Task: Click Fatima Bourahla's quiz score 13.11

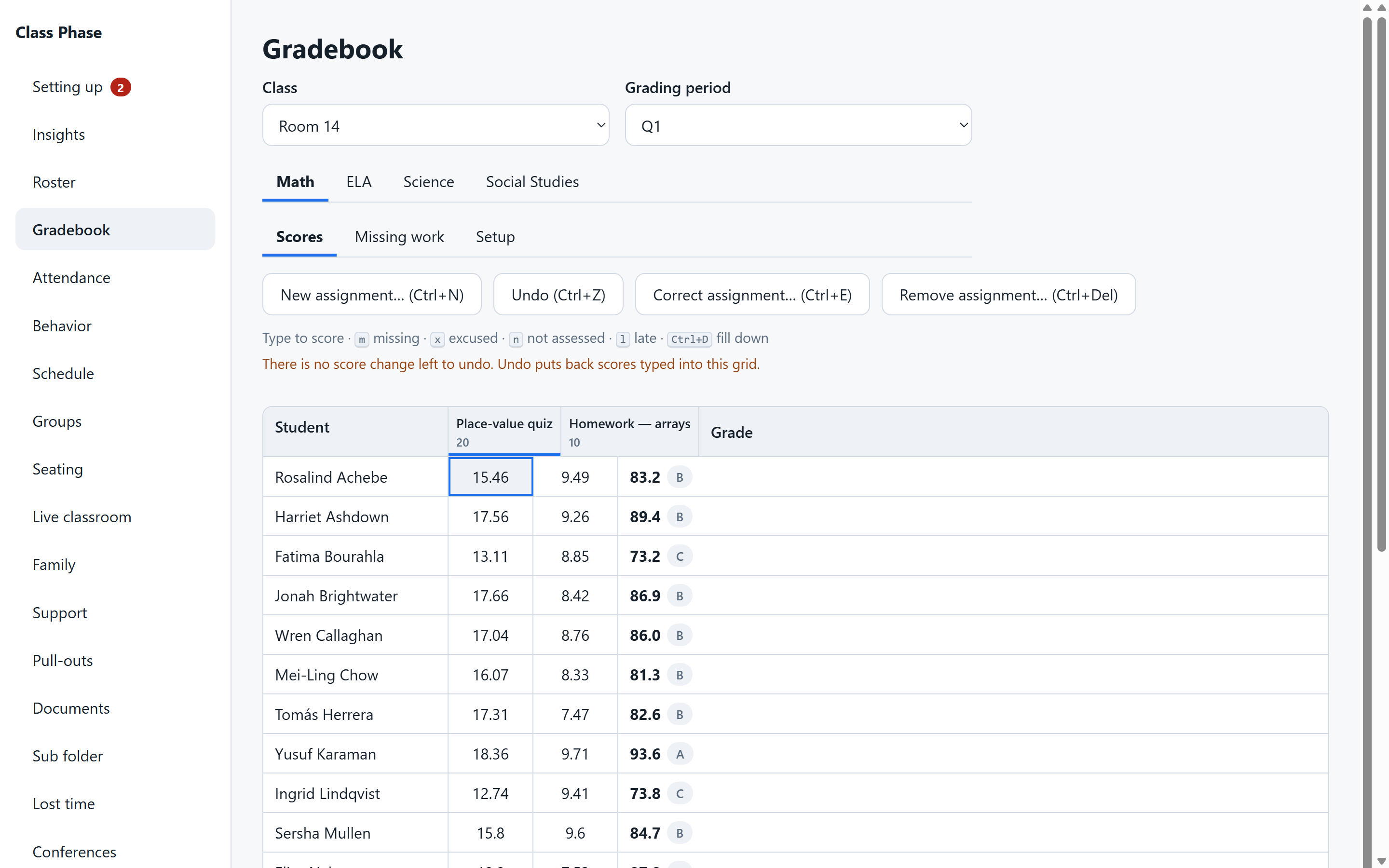Action: click(x=490, y=556)
